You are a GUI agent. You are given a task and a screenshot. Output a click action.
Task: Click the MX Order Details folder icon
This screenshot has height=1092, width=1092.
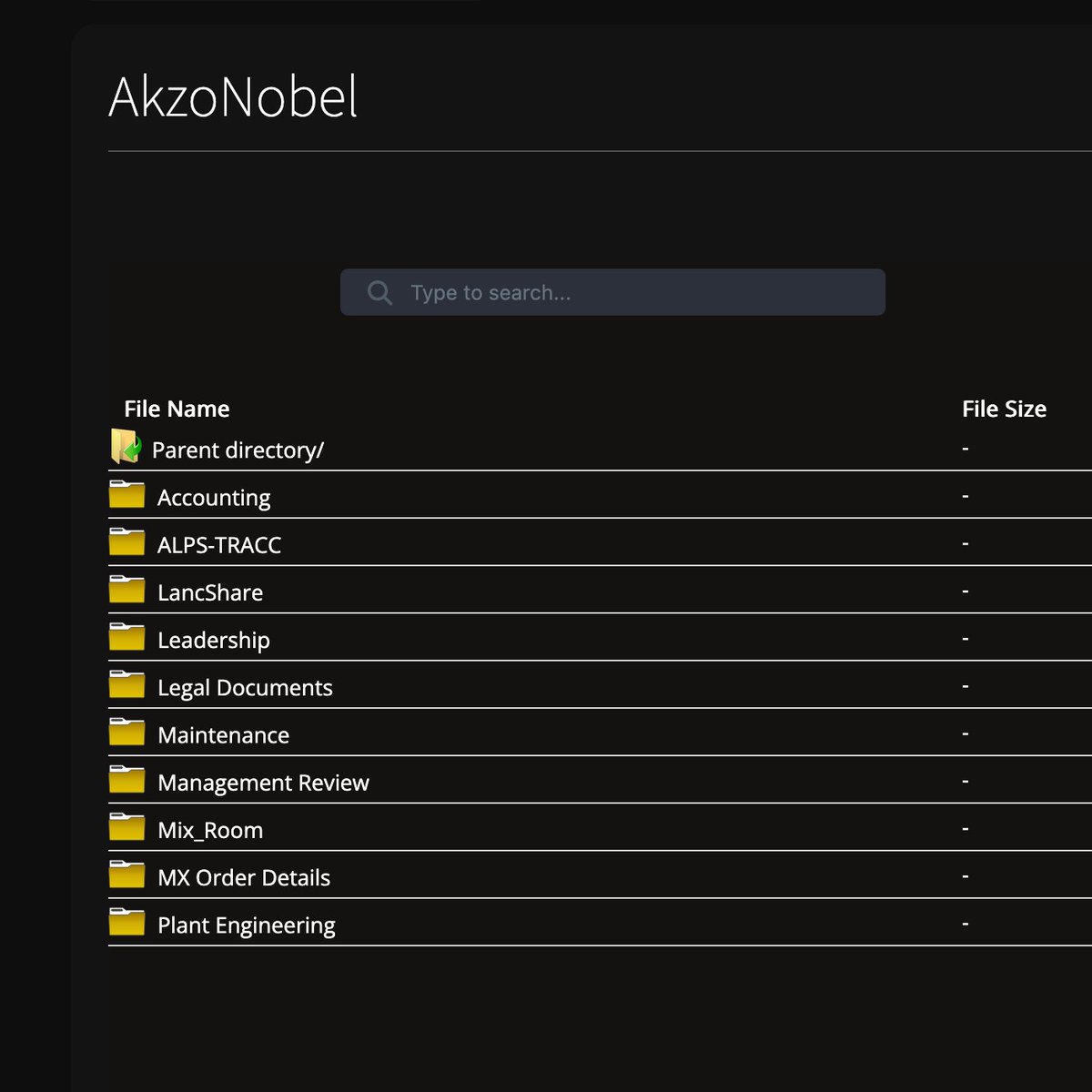pos(126,874)
